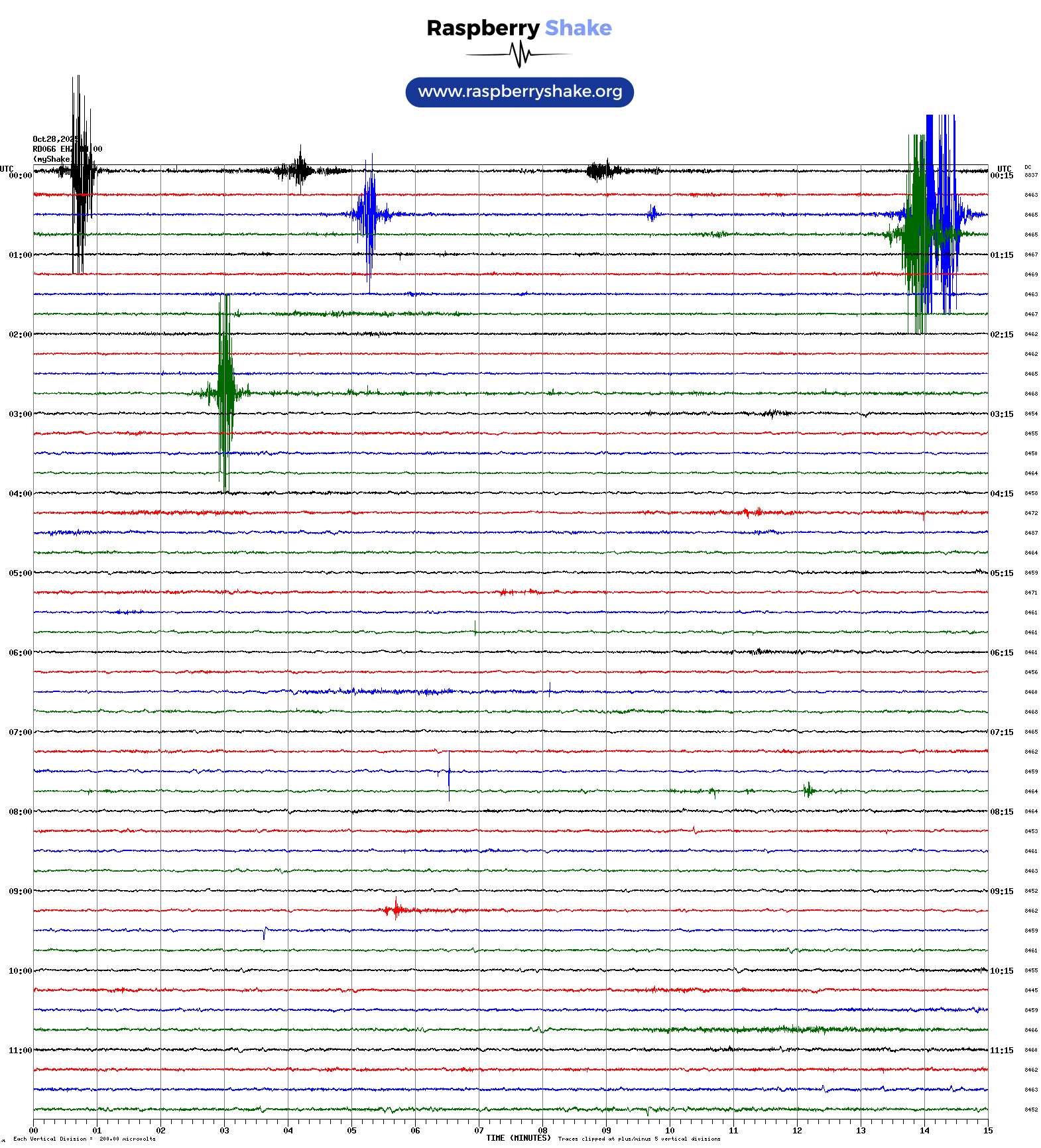Click the 09:15 time label on right
The width and height of the screenshot is (1041, 1148).
coord(1001,891)
